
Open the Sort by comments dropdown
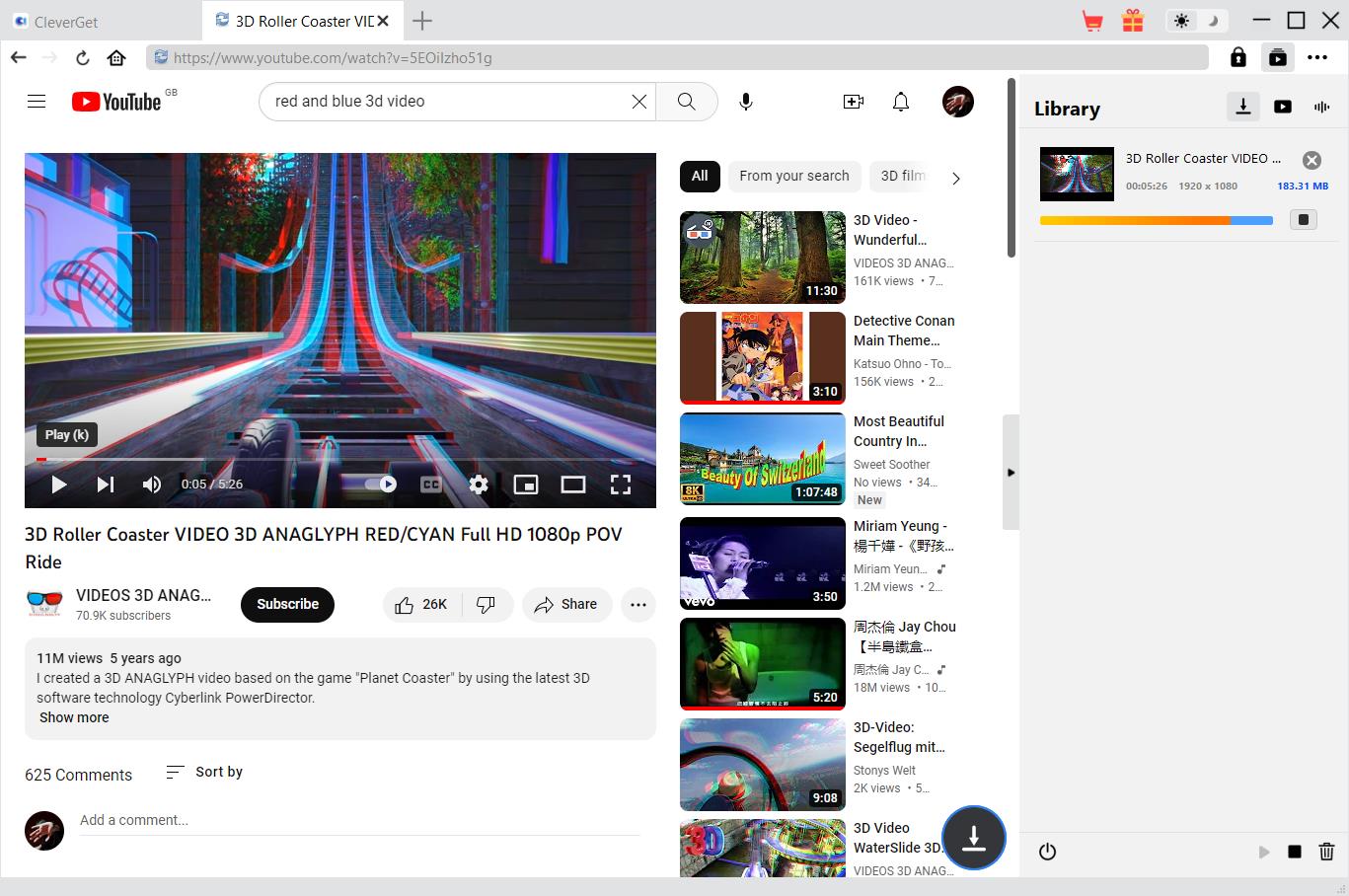click(x=204, y=772)
